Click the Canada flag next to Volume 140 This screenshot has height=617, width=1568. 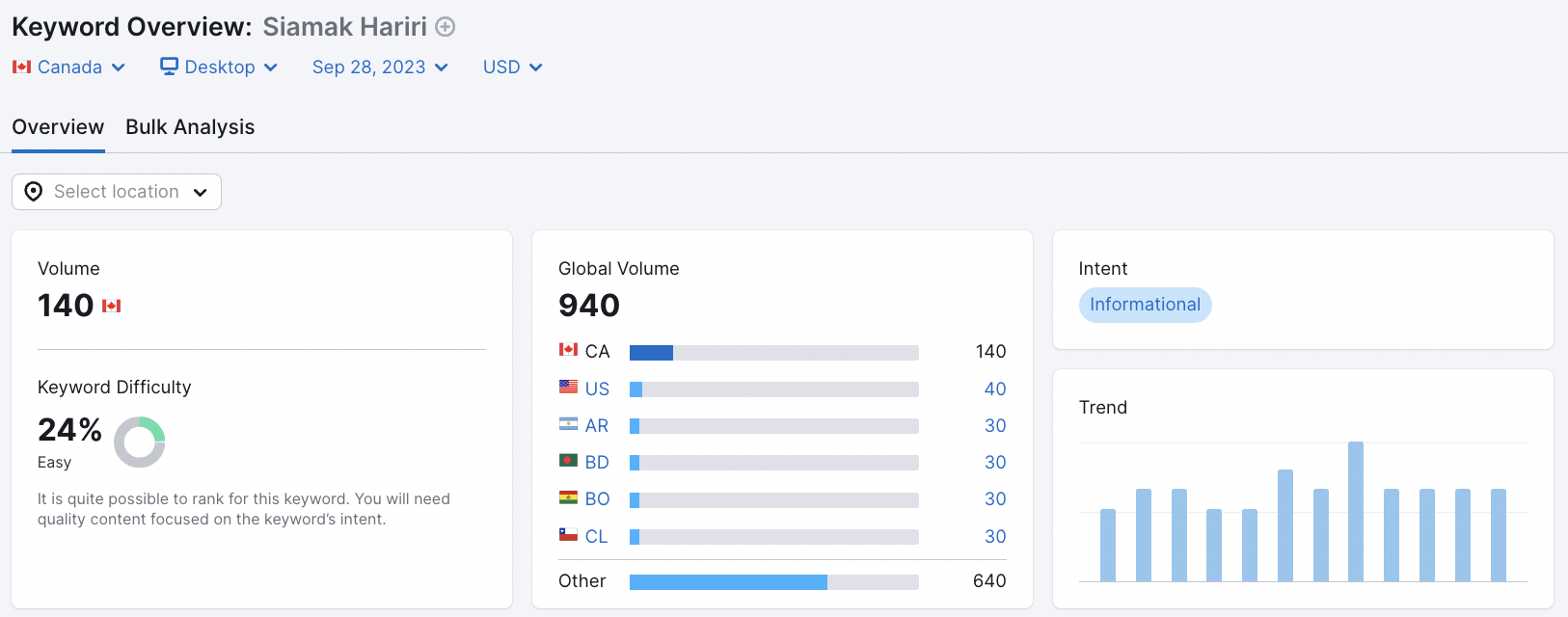112,306
